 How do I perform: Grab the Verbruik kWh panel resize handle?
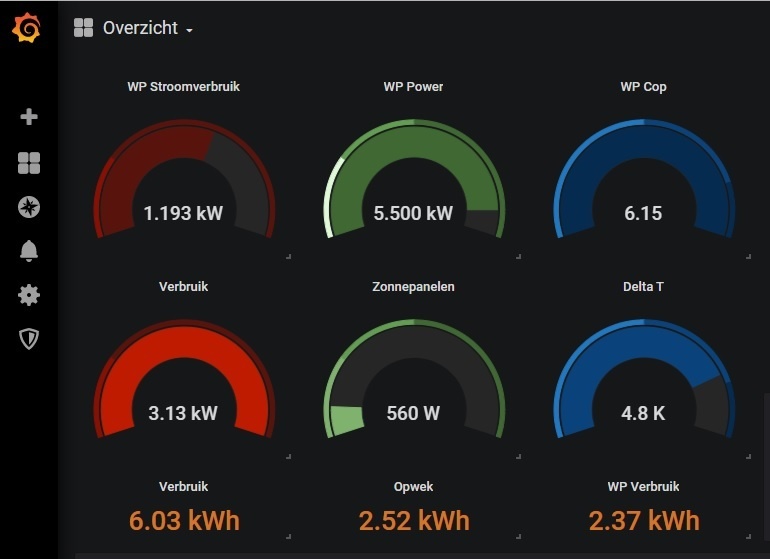click(x=288, y=536)
